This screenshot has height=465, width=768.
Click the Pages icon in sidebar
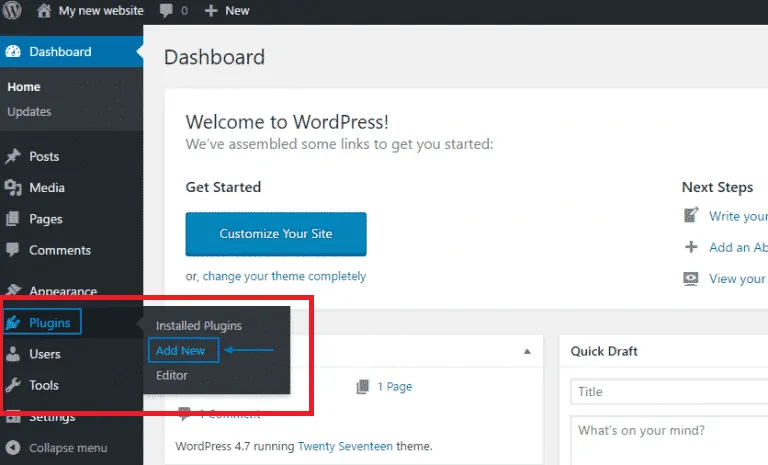13,219
